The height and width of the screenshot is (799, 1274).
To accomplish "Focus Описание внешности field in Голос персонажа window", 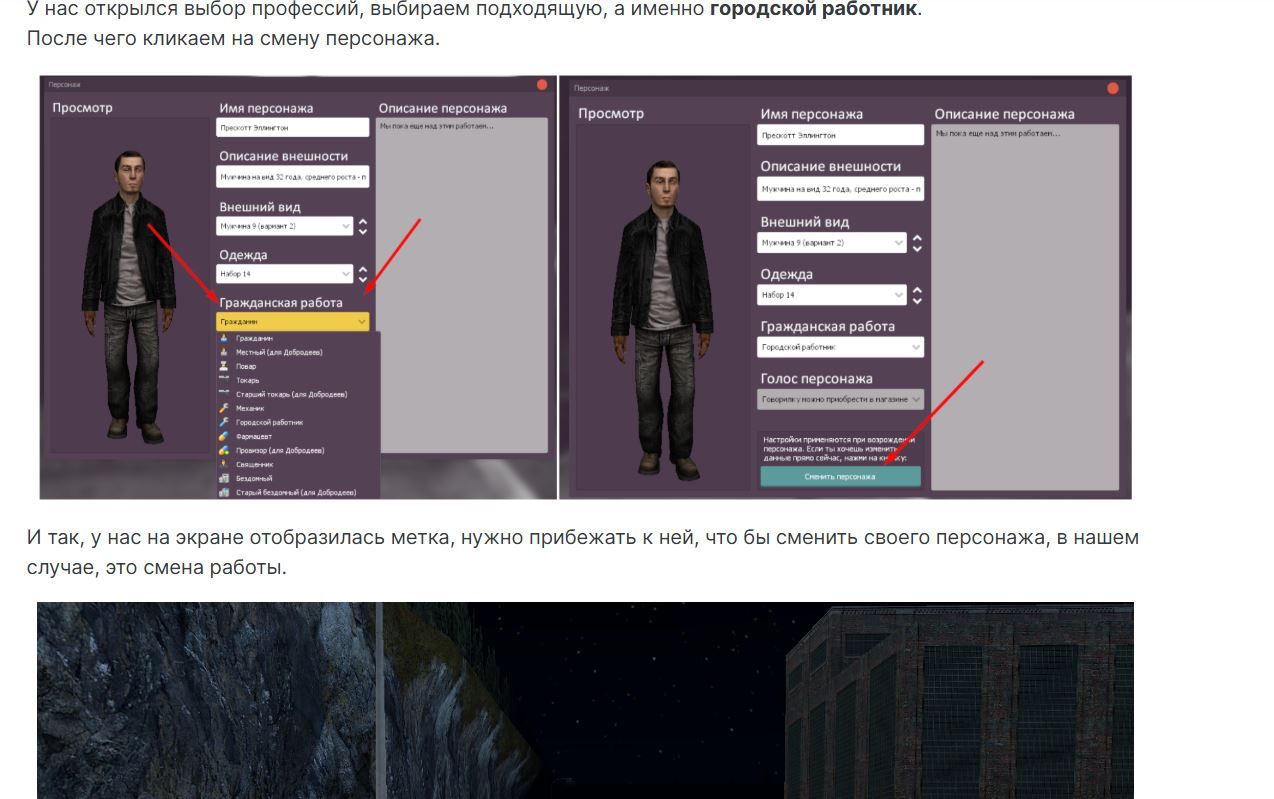I will coord(840,188).
